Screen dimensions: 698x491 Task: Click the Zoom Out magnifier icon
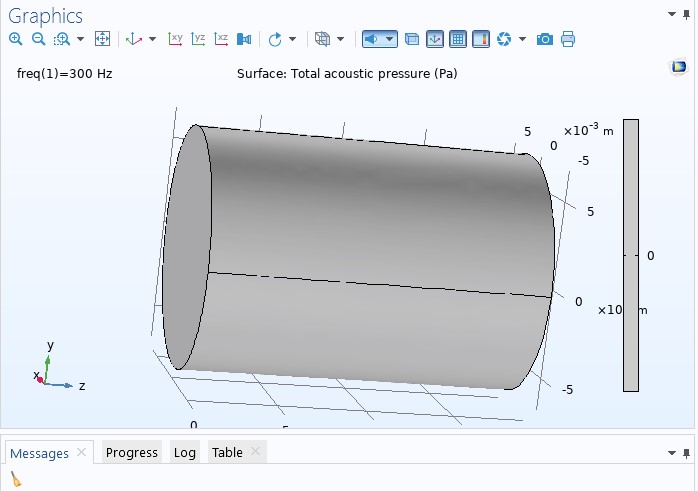point(38,39)
